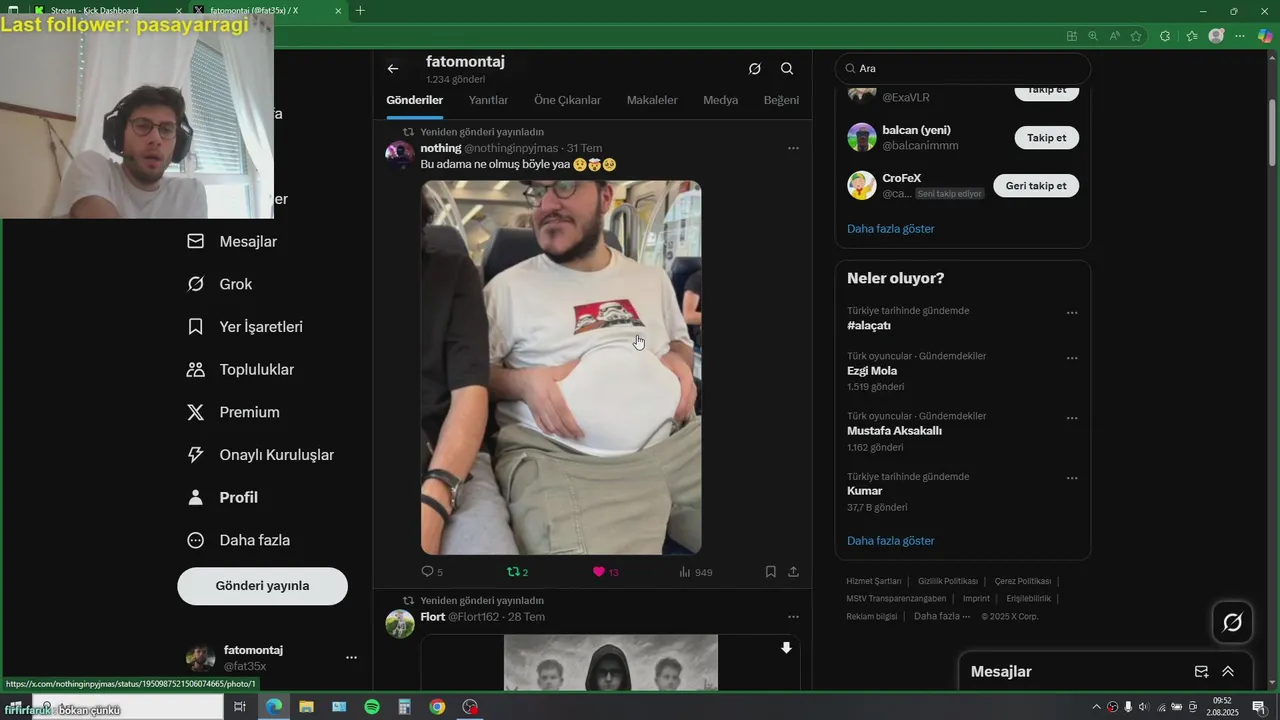1280x720 pixels.
Task: Open options for Ezgi Mola trend
Action: [1072, 358]
